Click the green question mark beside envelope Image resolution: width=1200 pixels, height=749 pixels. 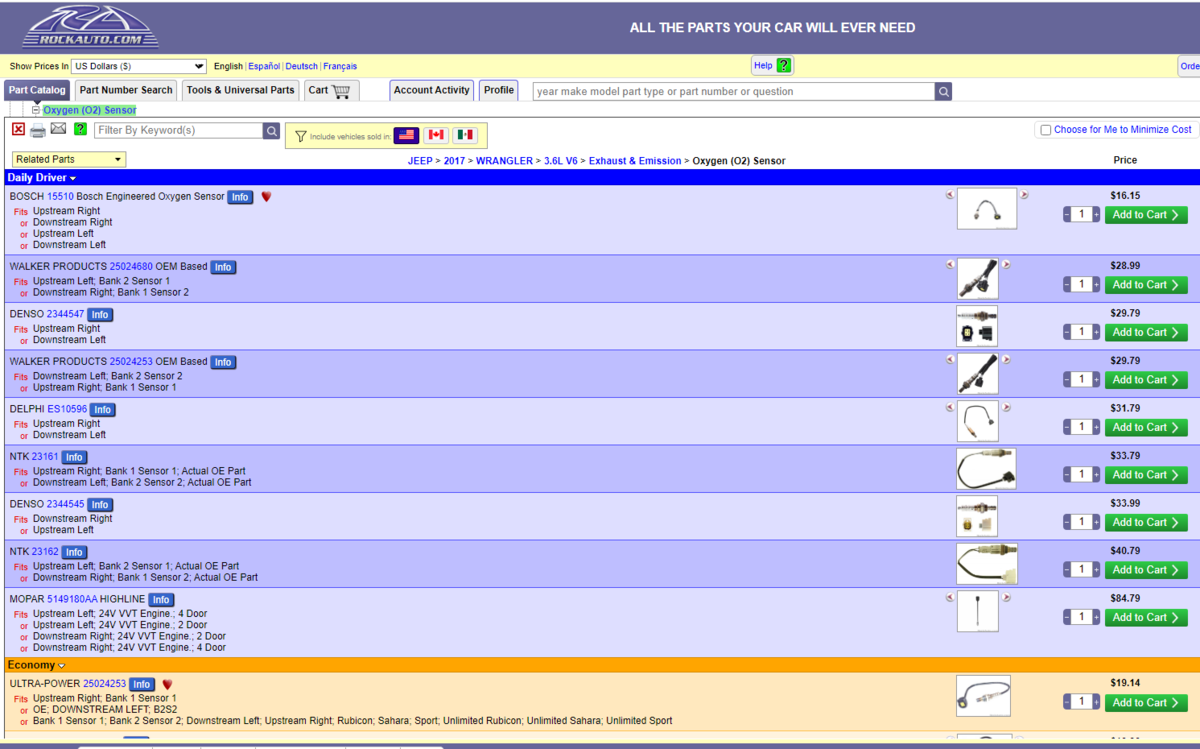click(80, 129)
